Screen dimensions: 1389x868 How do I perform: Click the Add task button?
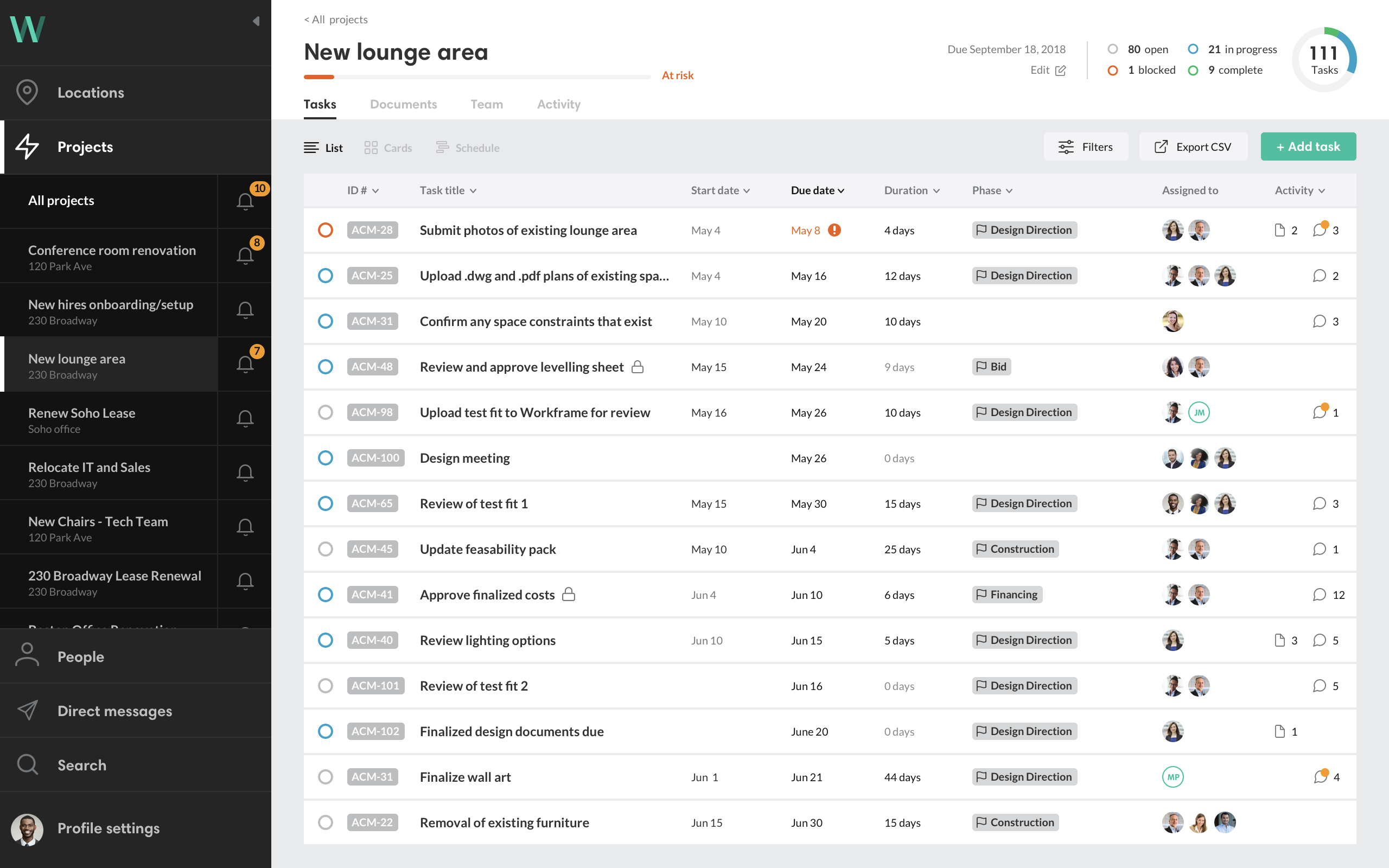[1308, 147]
